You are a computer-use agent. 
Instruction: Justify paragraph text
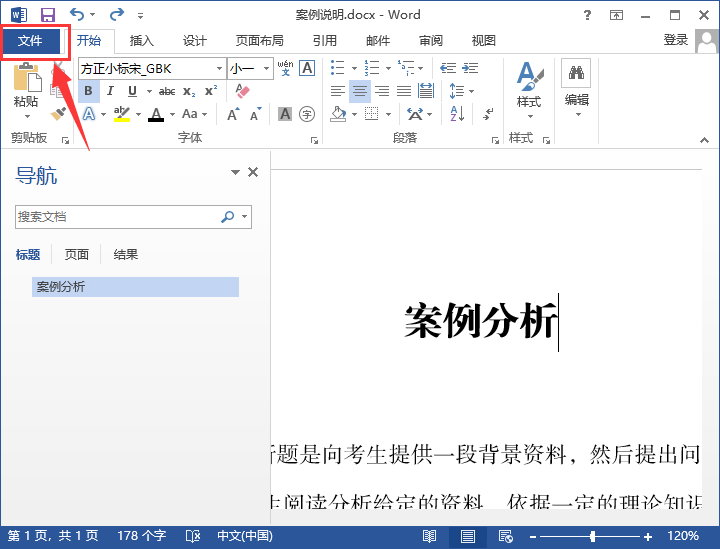pyautogui.click(x=404, y=91)
